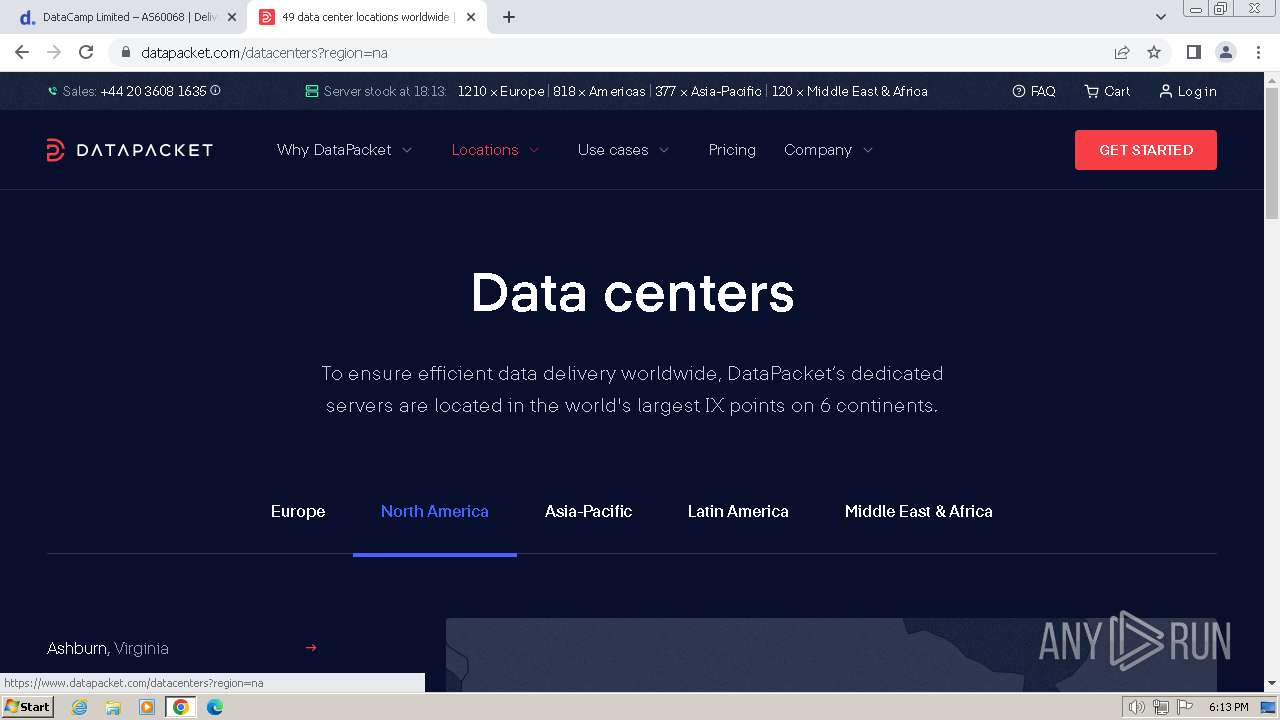This screenshot has width=1280, height=720.
Task: Select the North America region tab
Action: 435,511
